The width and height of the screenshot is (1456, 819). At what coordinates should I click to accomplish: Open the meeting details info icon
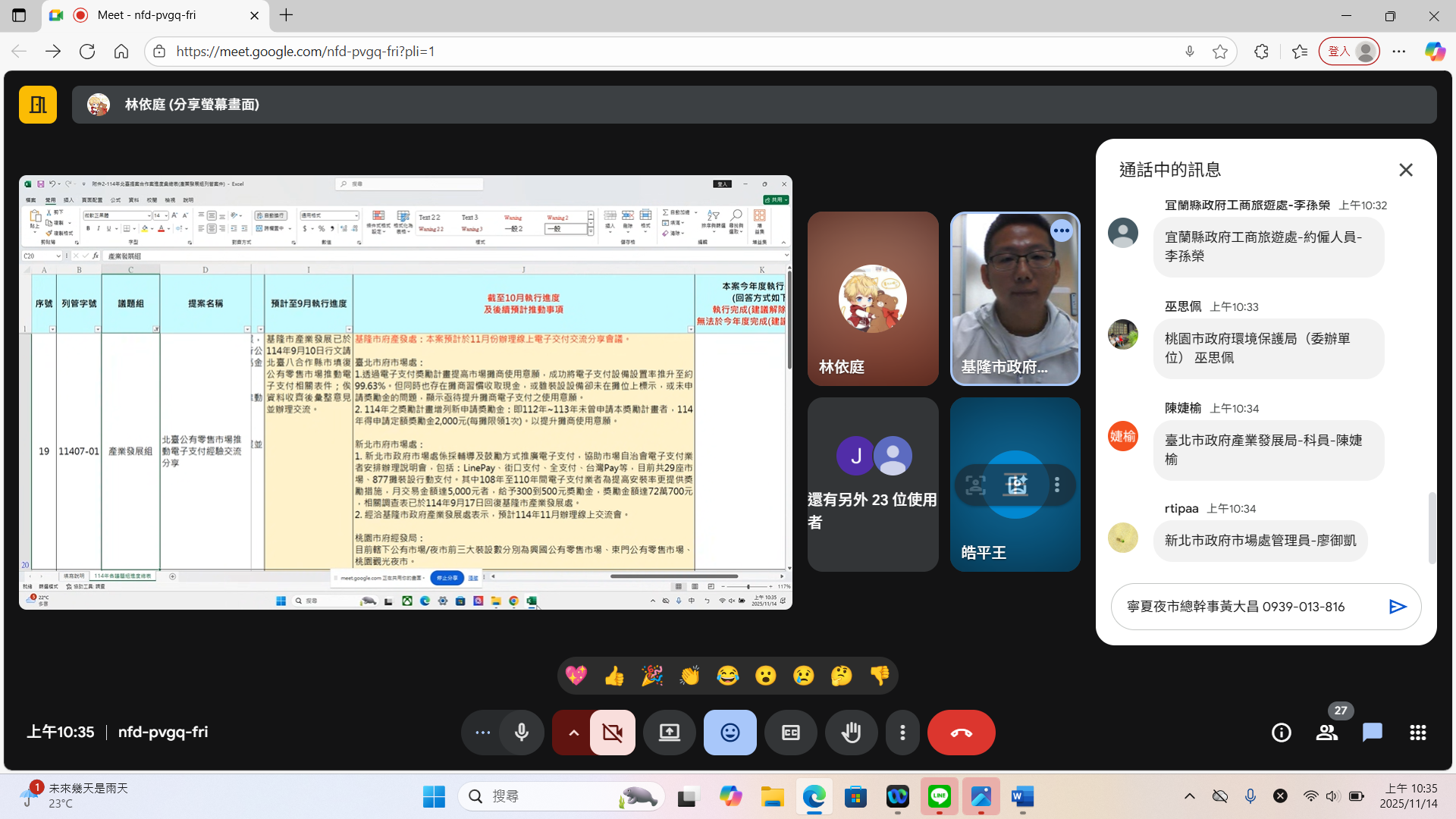coord(1281,733)
